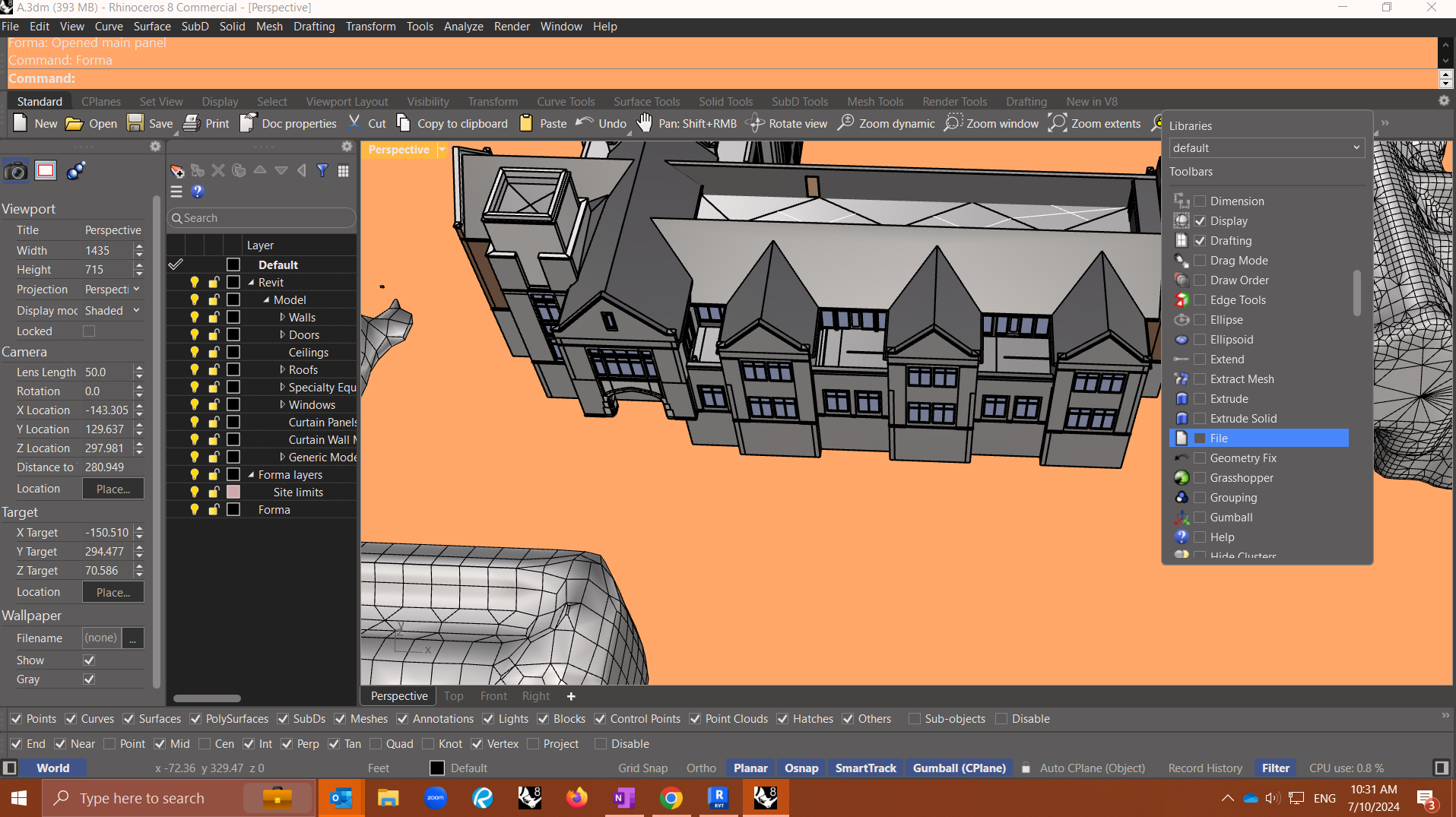
Task: Click the Open folder toolbar icon
Action: (74, 123)
